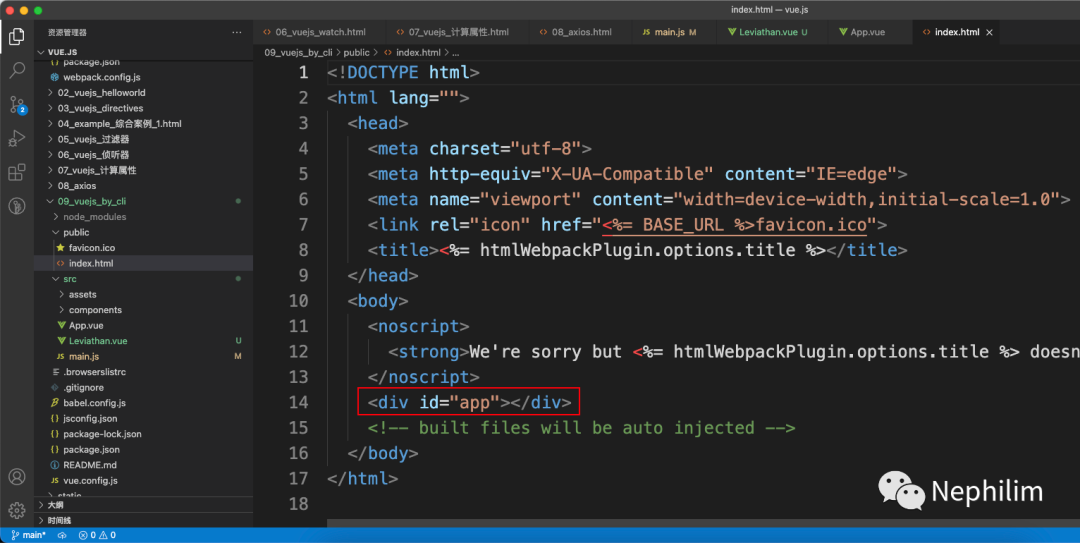1080x543 pixels.
Task: Click index.html in the breadcrumb path
Action: coord(418,52)
